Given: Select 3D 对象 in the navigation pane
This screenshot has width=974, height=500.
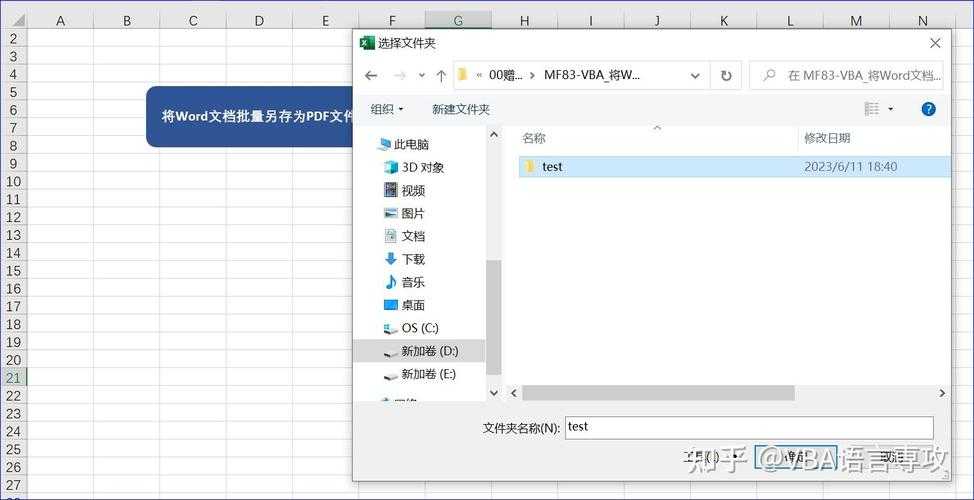Looking at the screenshot, I should (422, 167).
